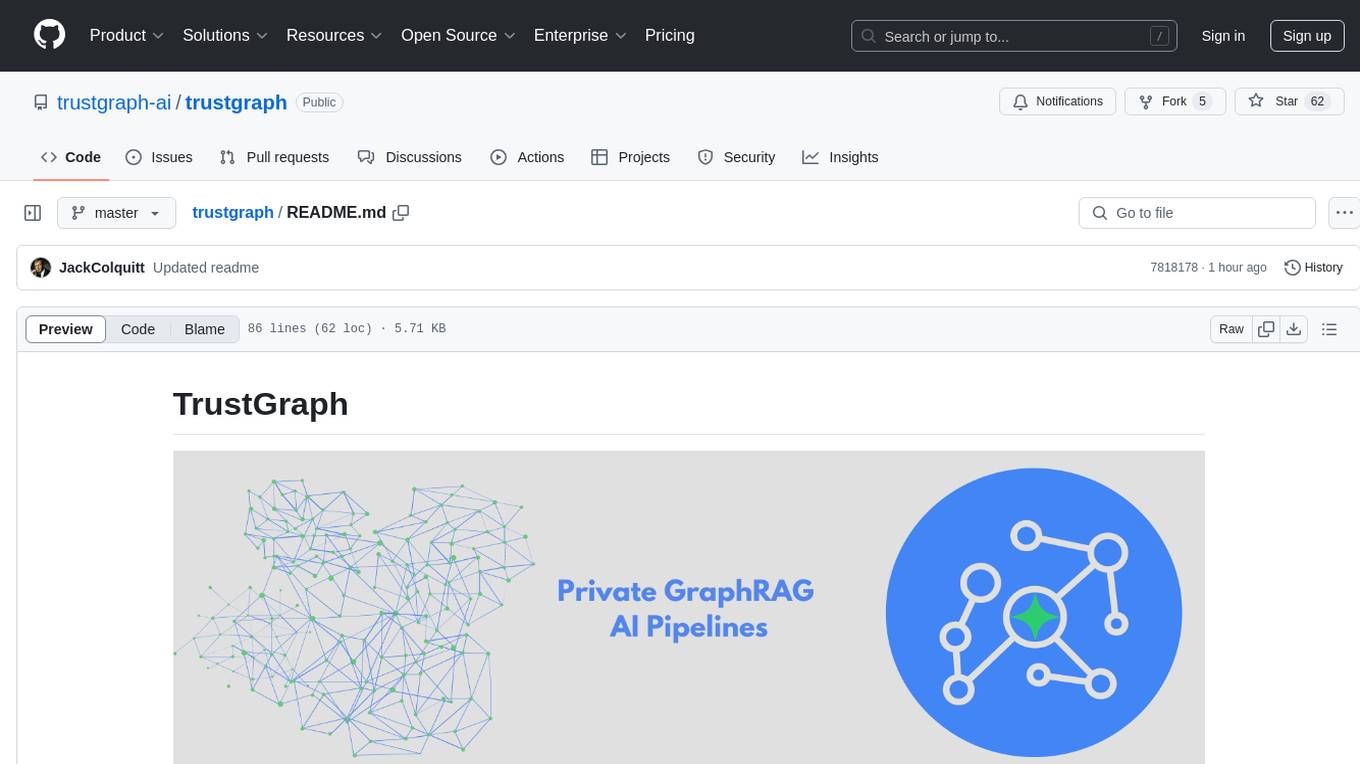Image resolution: width=1360 pixels, height=764 pixels.
Task: Open the Updated readme commit message
Action: 206,267
